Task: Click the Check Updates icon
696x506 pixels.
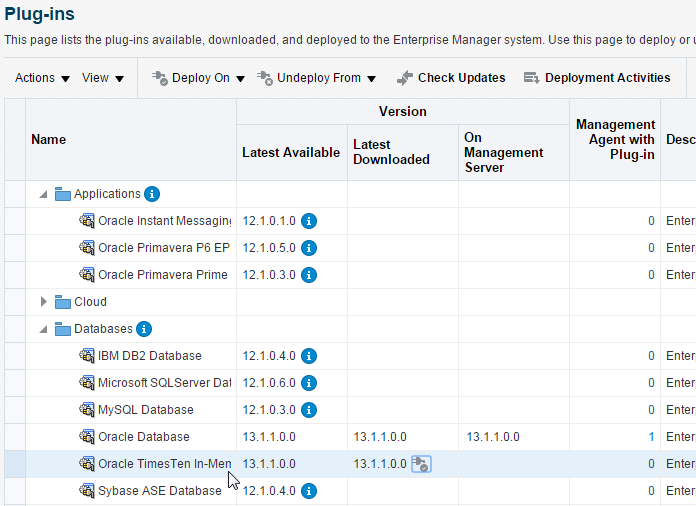Action: 405,78
